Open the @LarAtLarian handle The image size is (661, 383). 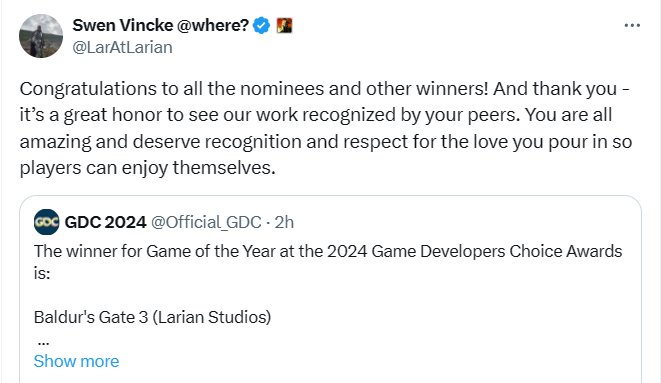pos(122,47)
